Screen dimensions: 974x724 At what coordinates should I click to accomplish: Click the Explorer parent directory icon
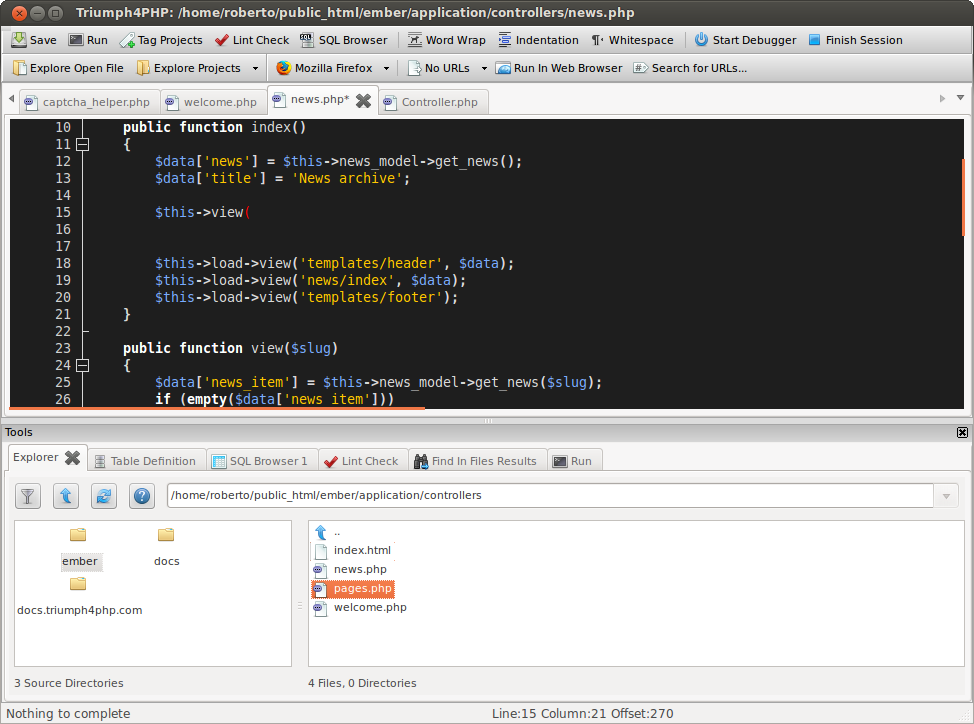pos(66,495)
